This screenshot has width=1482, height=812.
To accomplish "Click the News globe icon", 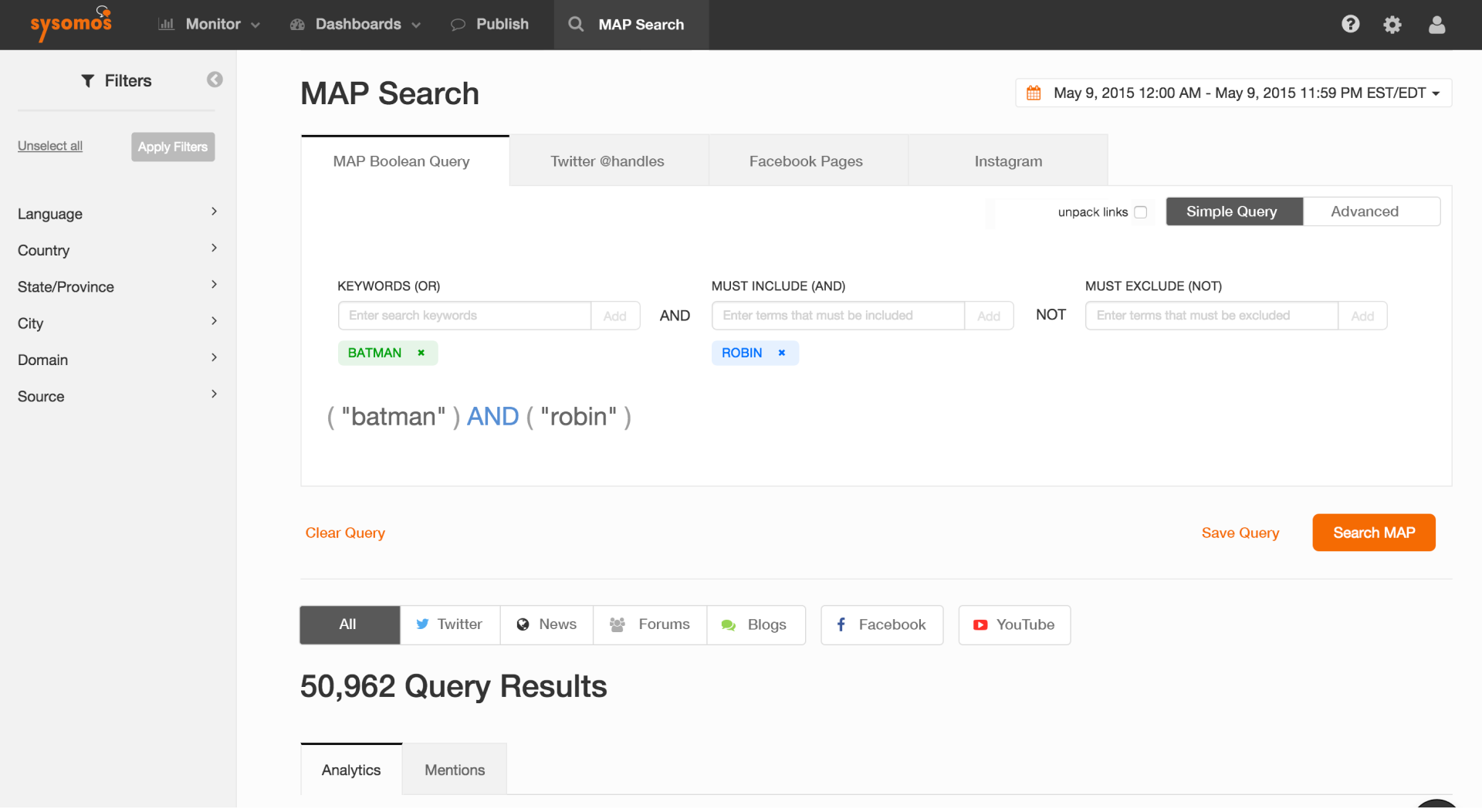I will [x=523, y=624].
